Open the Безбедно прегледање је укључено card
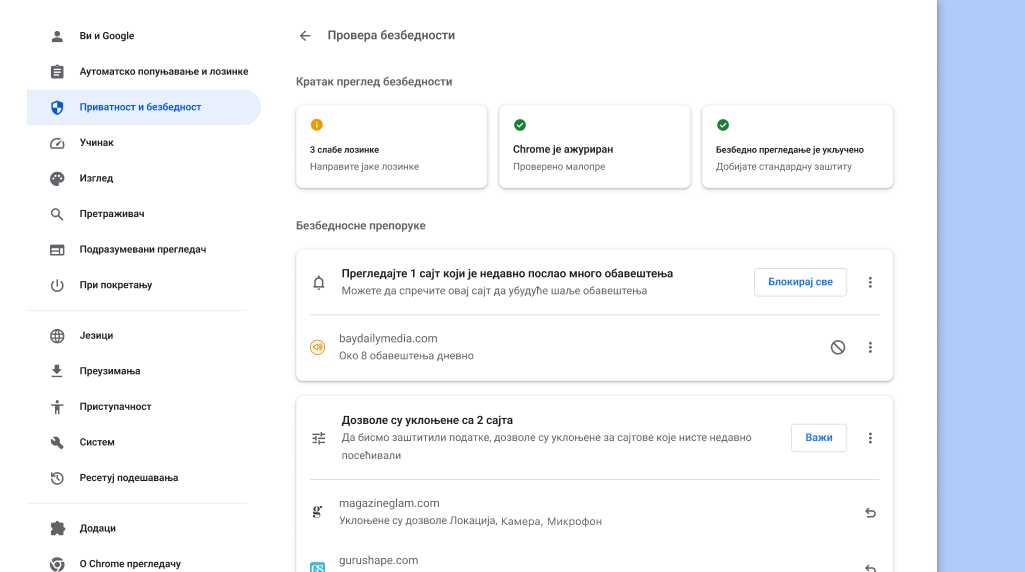 coord(798,146)
